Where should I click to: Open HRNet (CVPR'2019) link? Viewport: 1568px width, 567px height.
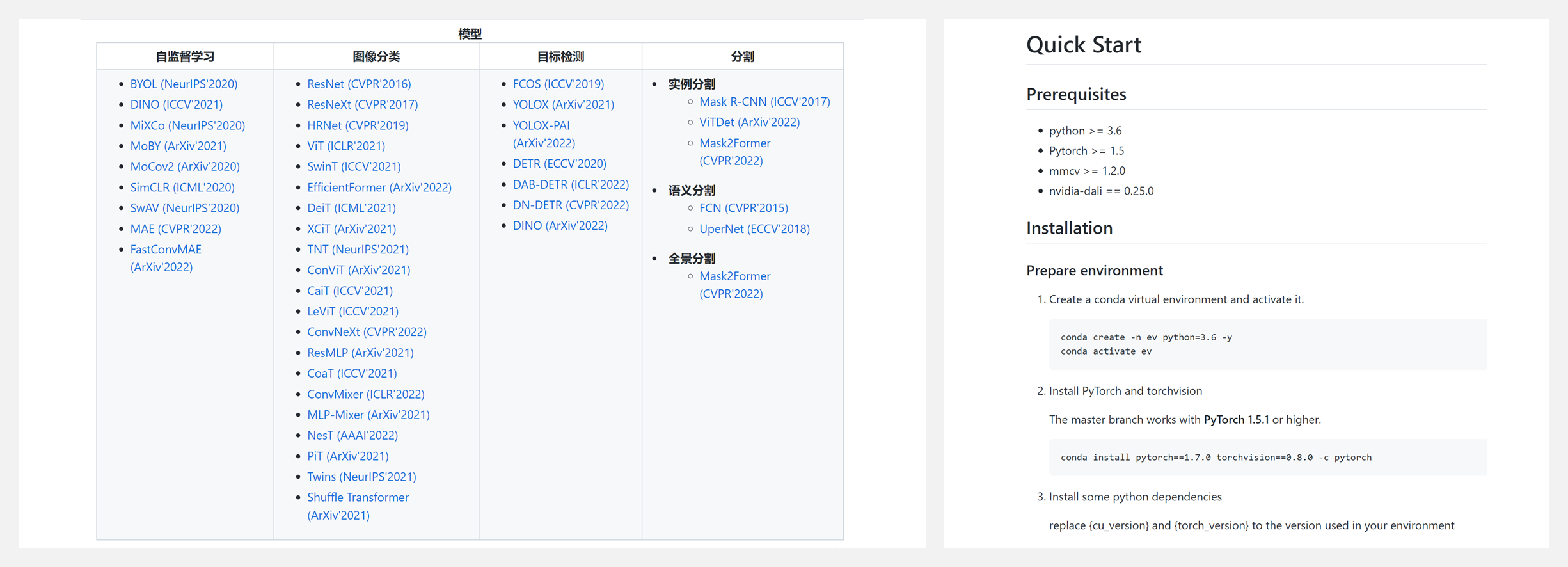click(x=358, y=125)
